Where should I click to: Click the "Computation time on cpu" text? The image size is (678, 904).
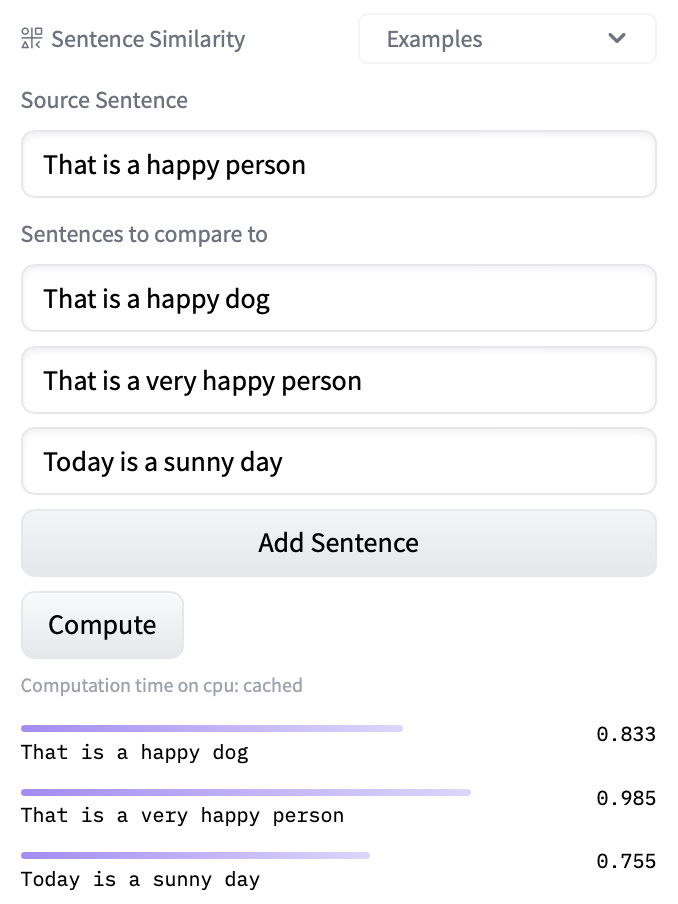click(x=161, y=685)
